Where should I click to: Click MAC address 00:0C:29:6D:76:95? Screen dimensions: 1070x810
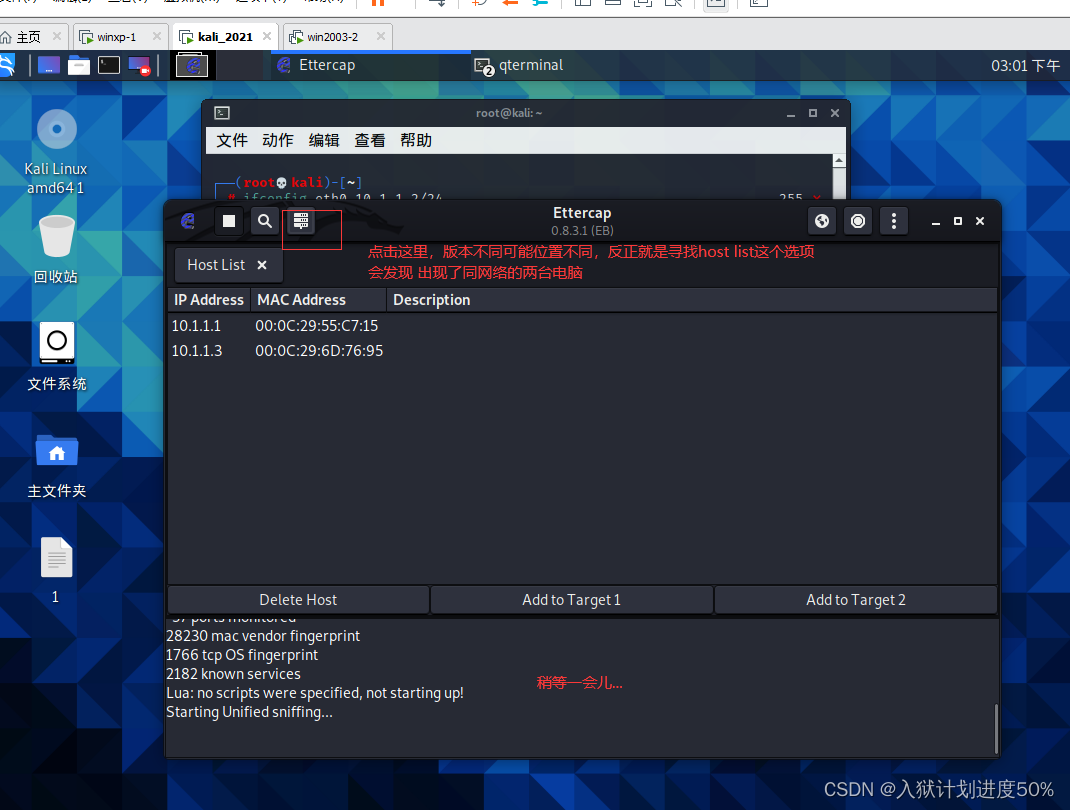(319, 351)
